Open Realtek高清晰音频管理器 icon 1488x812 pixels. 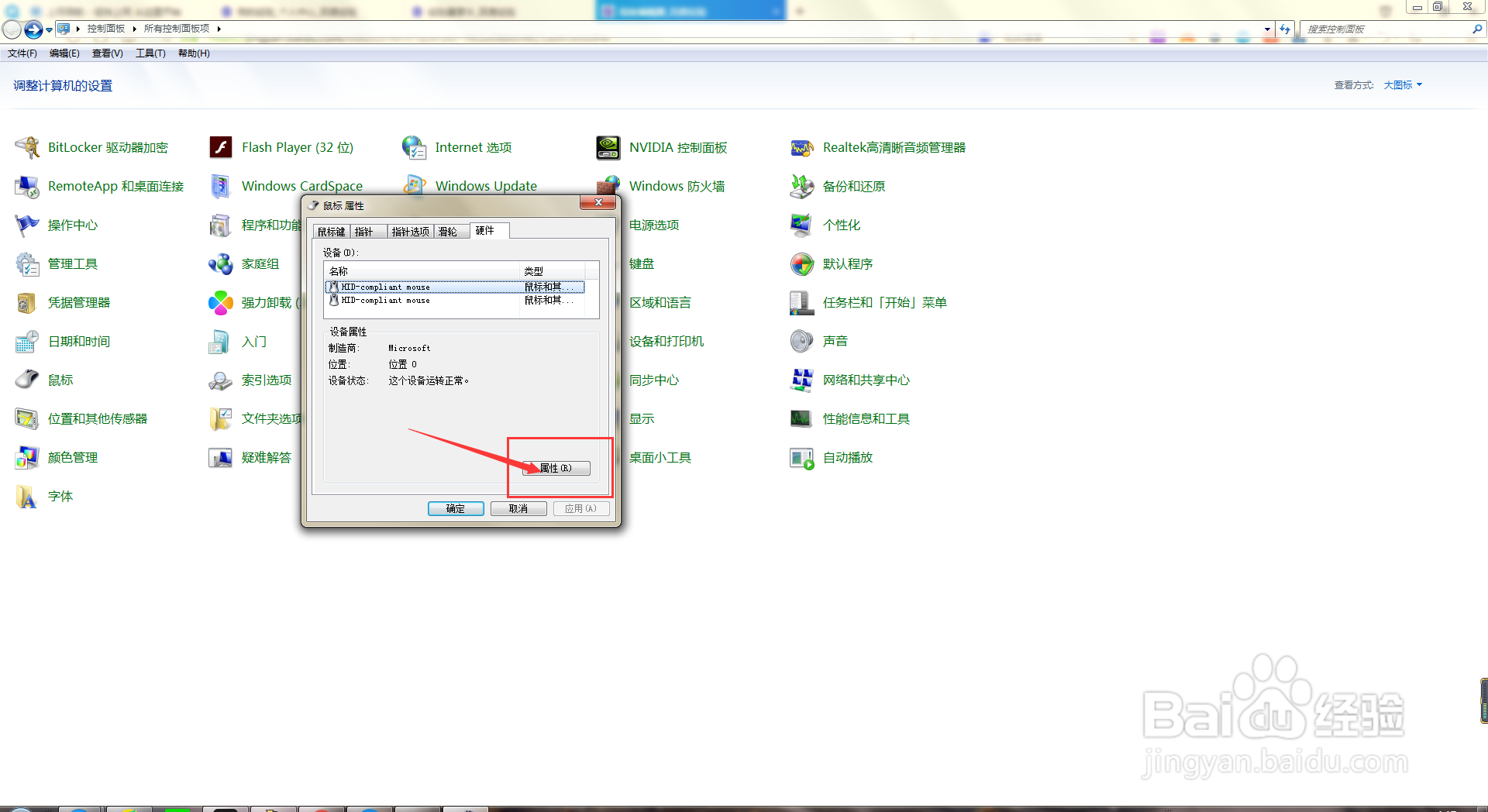coord(802,147)
